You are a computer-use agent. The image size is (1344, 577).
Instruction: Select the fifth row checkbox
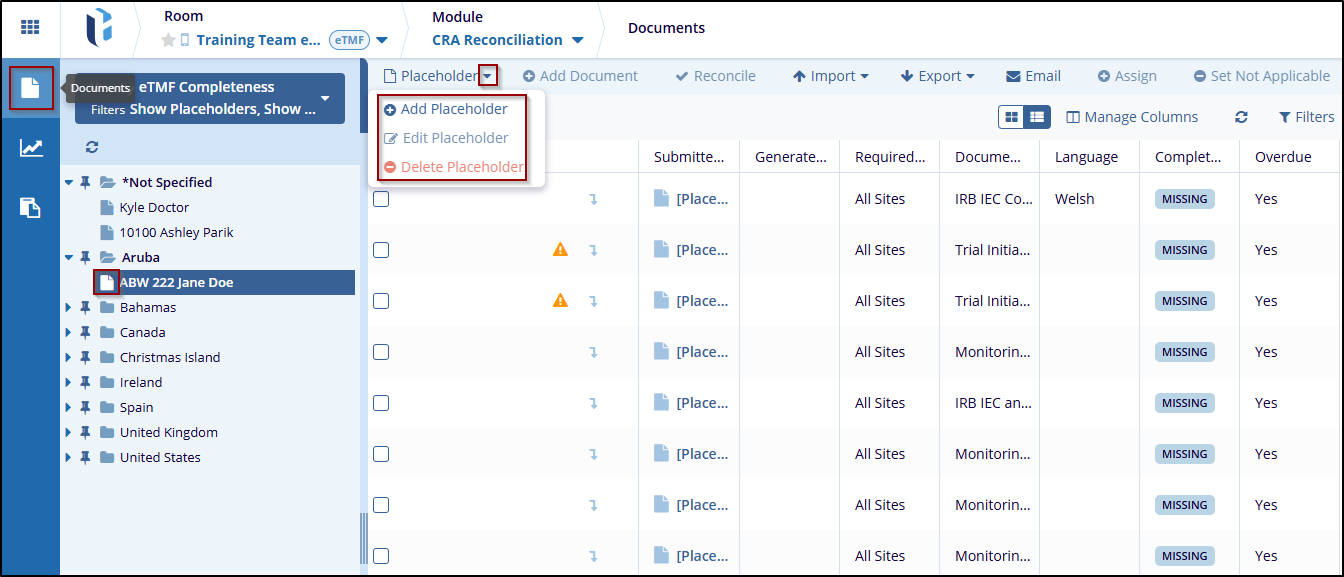click(x=381, y=403)
